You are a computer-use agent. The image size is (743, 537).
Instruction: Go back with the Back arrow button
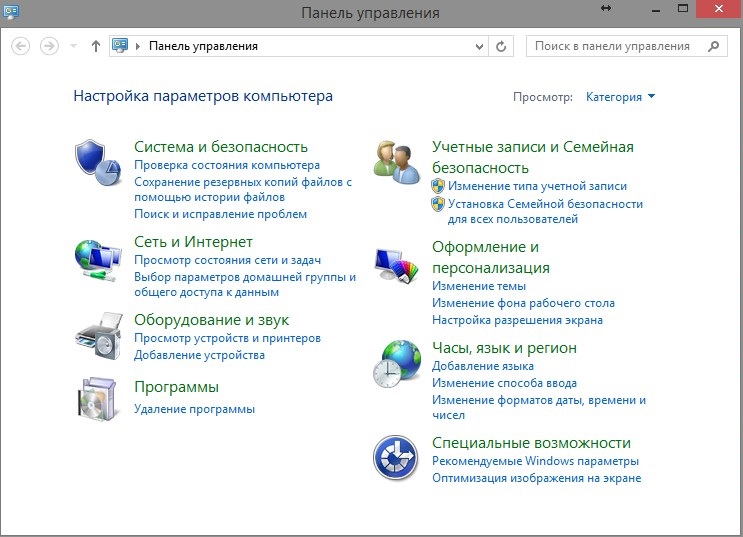(x=20, y=46)
